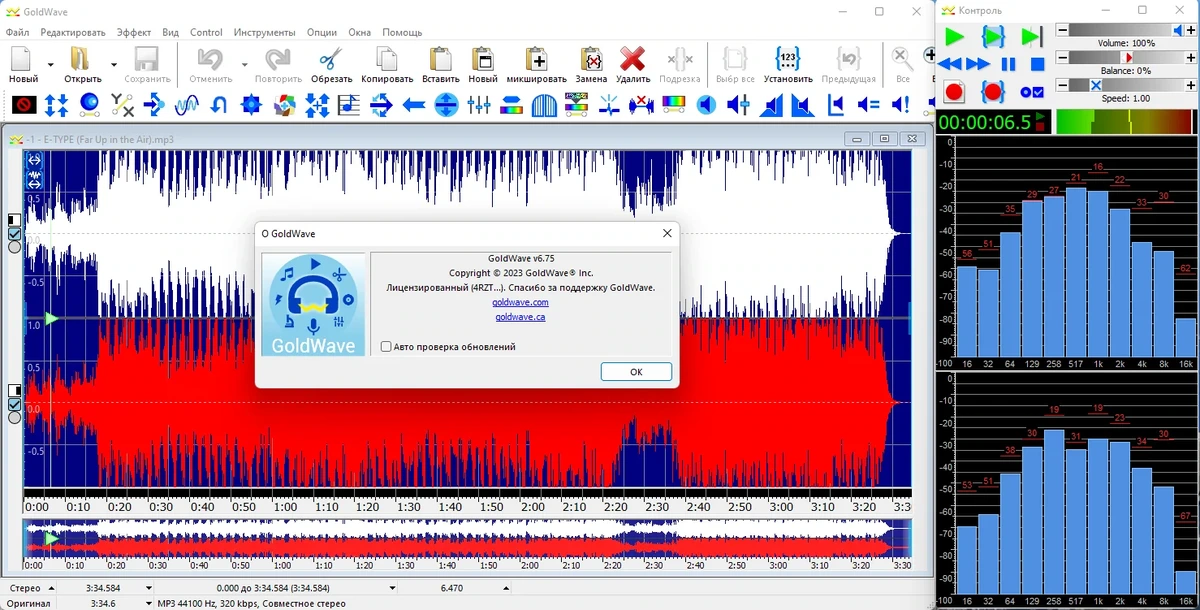Select the lower channel round radio button
The image size is (1200, 610).
pos(14,417)
